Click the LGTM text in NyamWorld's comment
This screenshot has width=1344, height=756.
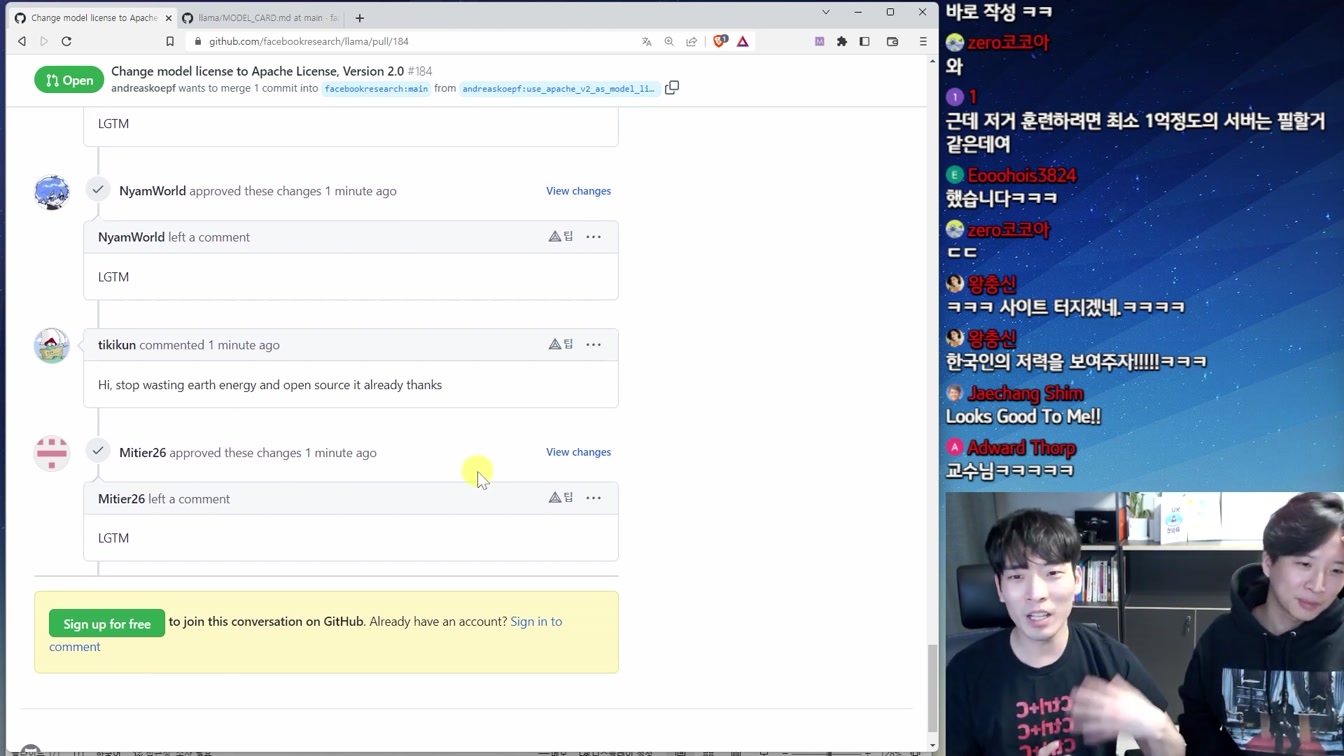coord(114,277)
